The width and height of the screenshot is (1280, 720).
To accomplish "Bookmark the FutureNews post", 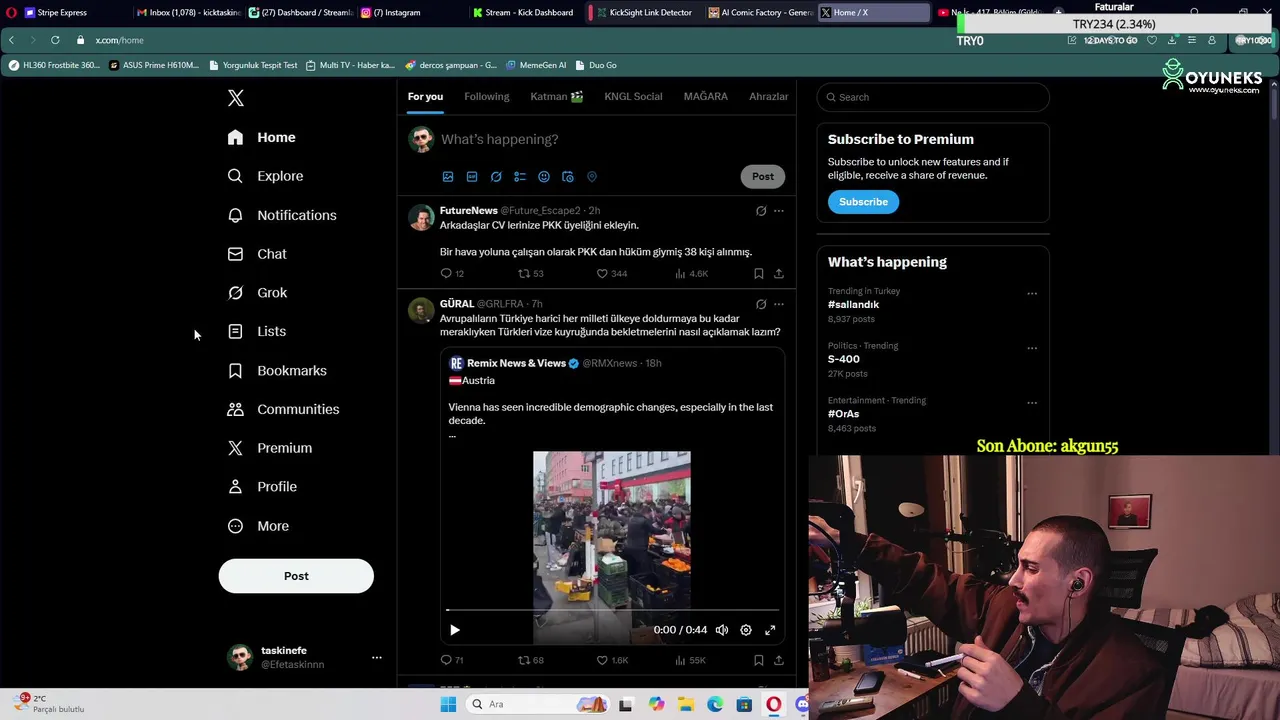I will tap(759, 274).
